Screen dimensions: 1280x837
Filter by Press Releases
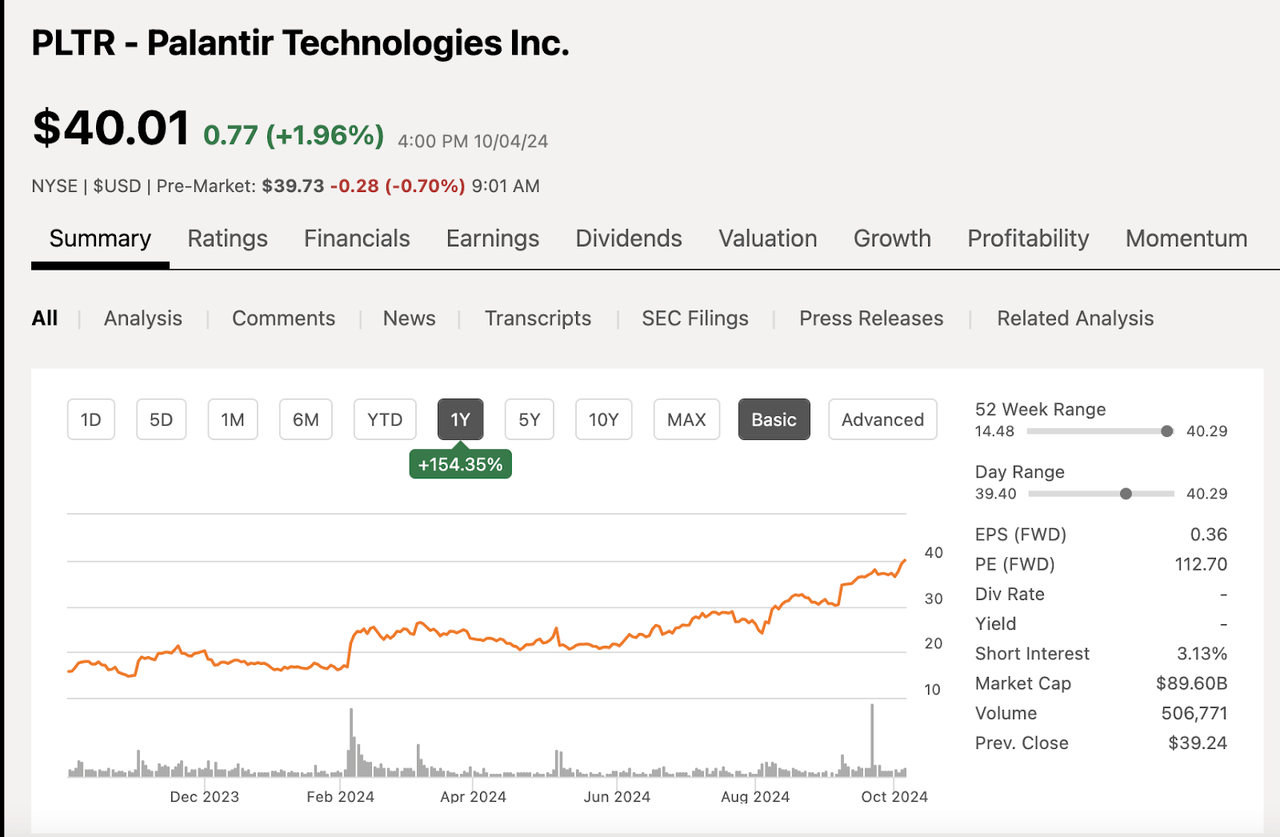(x=871, y=318)
